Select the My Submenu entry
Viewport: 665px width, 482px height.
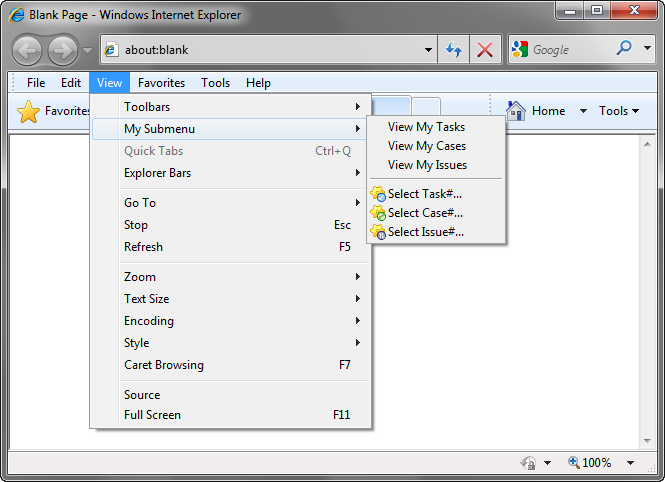click(229, 129)
